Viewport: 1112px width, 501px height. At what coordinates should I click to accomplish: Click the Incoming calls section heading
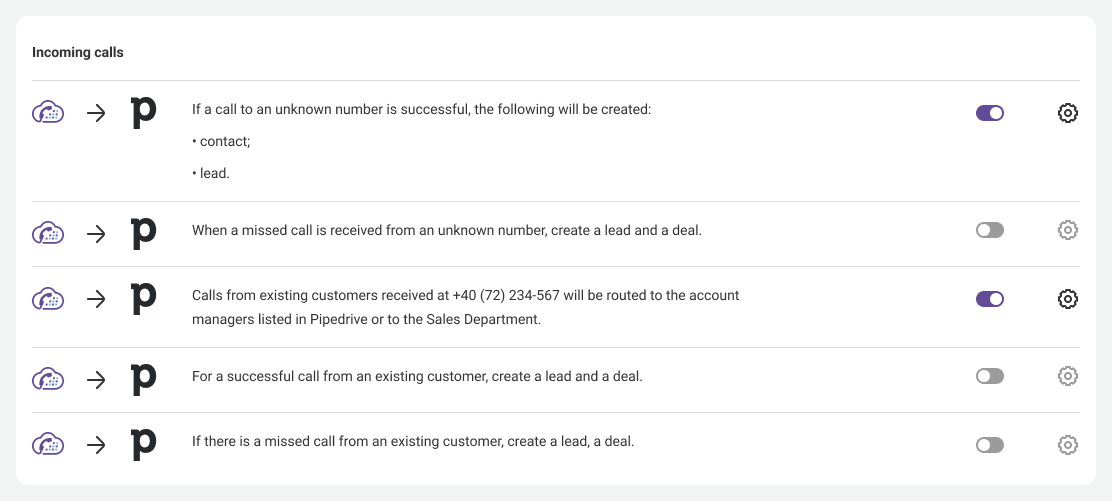(x=78, y=52)
